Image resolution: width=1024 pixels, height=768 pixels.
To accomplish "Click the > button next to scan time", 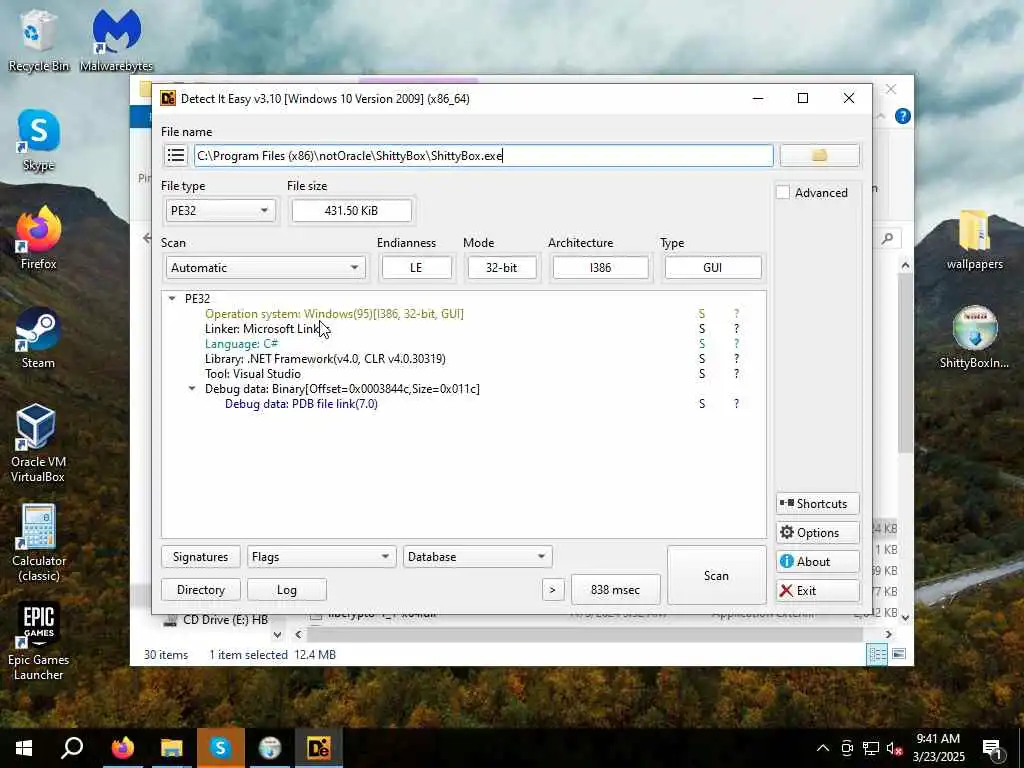I will pos(552,590).
